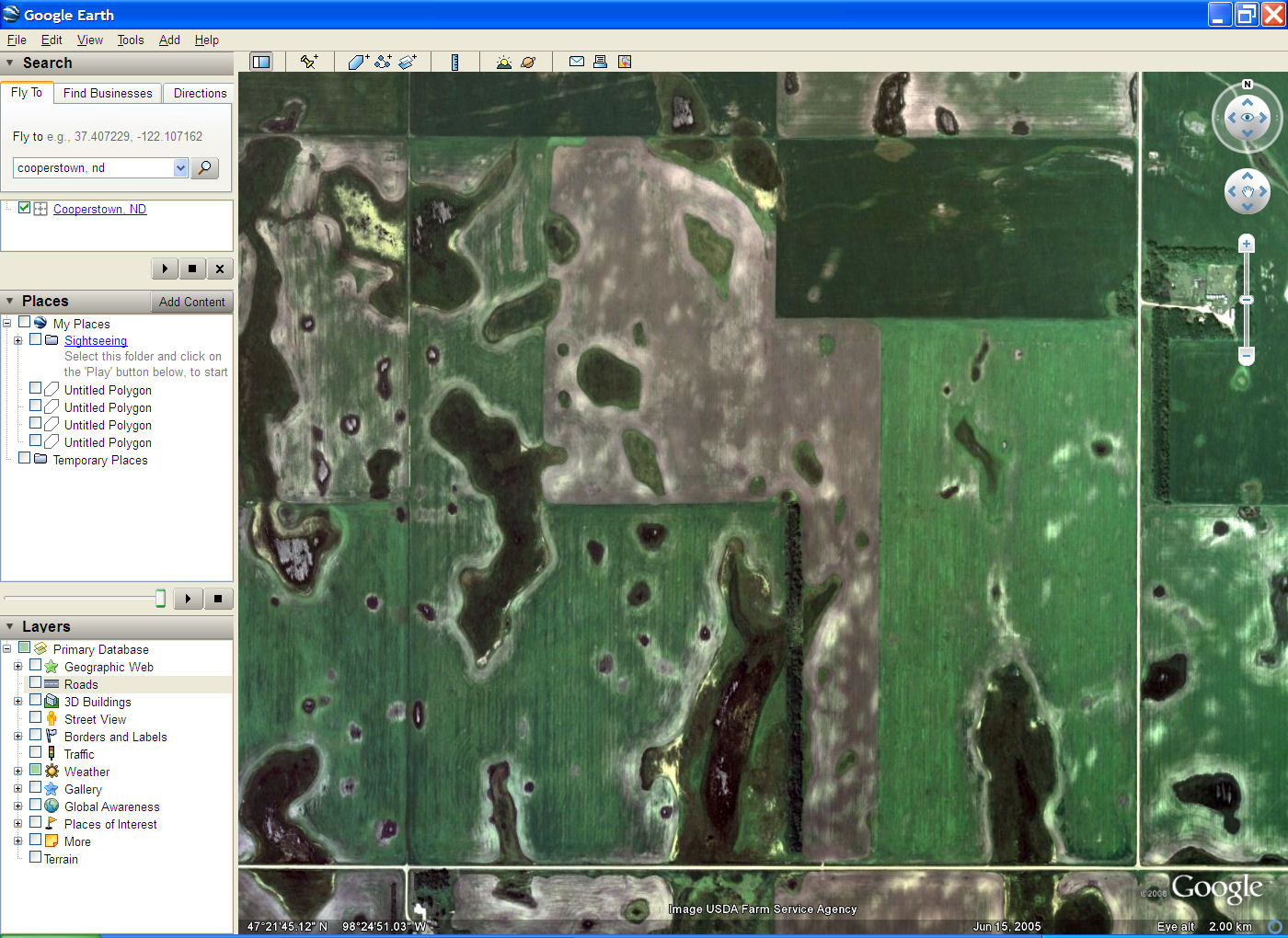The height and width of the screenshot is (938, 1288).
Task: Play search results tour button
Action: point(165,269)
